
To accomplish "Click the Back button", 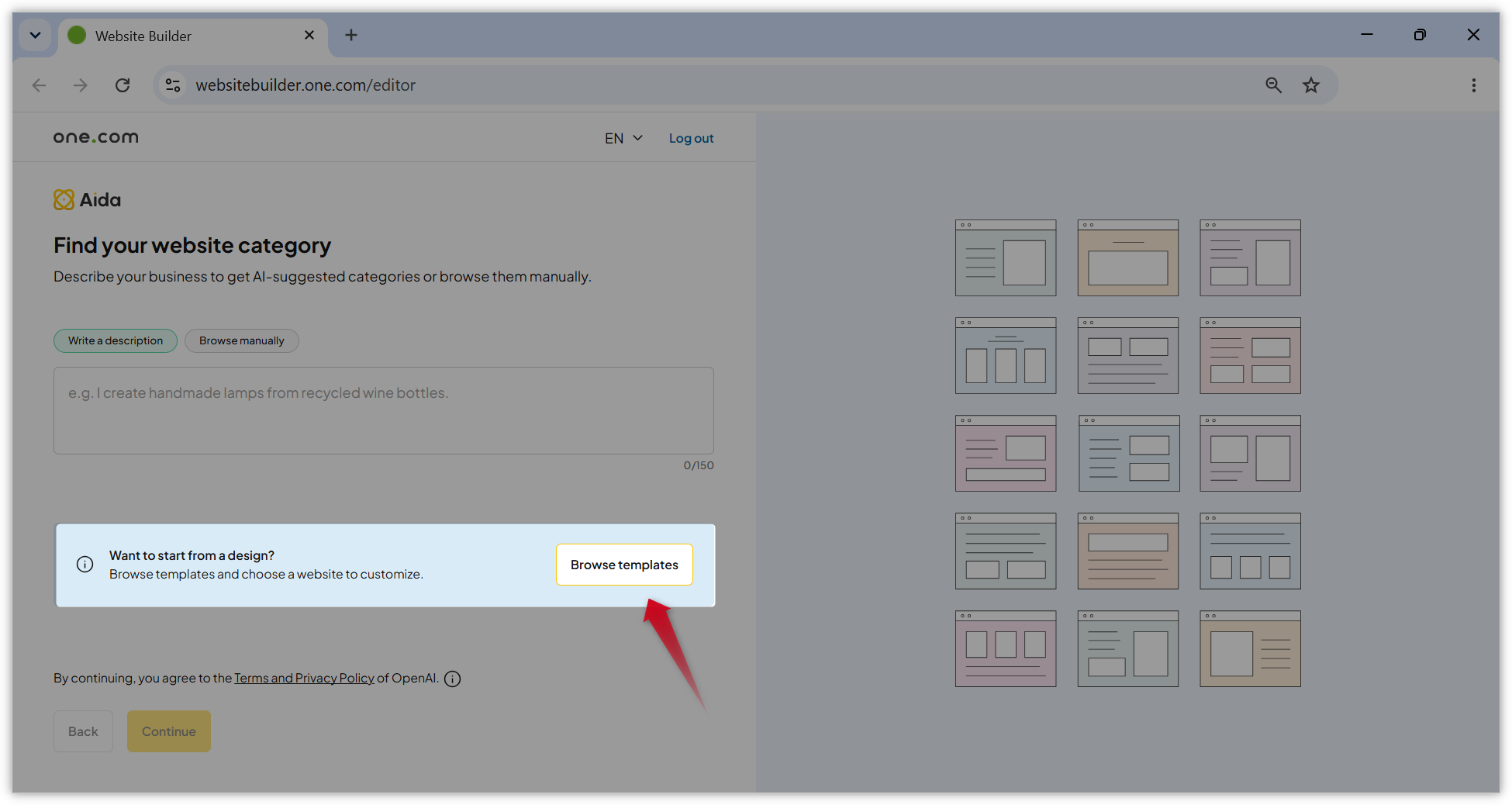I will (83, 731).
